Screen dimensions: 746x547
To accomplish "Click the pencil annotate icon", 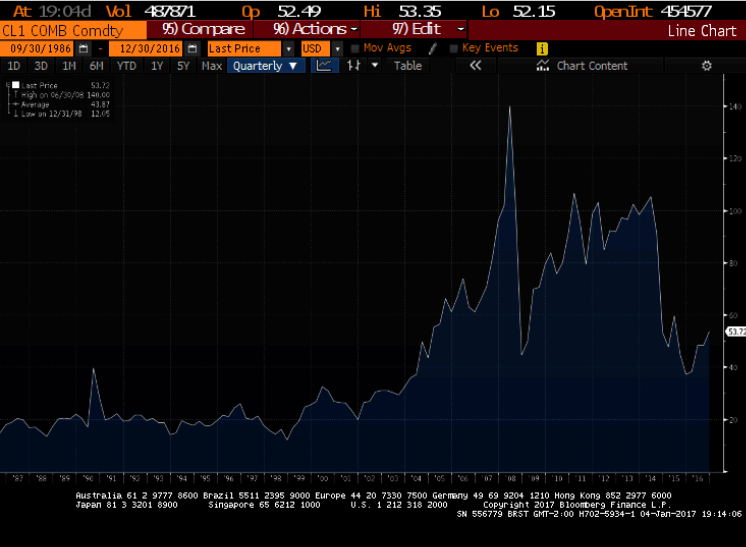I will (x=432, y=48).
